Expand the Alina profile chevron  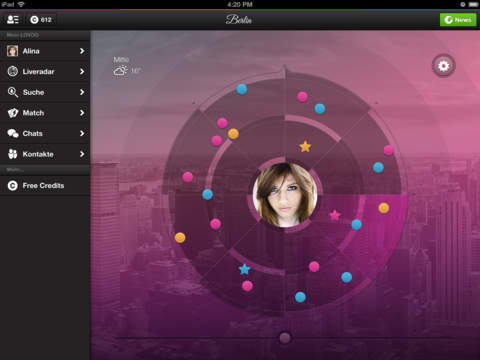pyautogui.click(x=82, y=51)
